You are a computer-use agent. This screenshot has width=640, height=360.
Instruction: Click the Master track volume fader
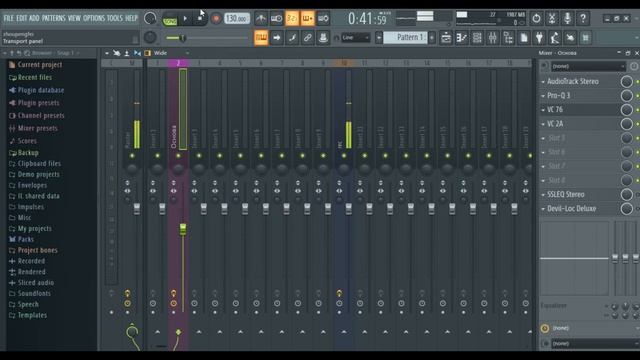[137, 209]
